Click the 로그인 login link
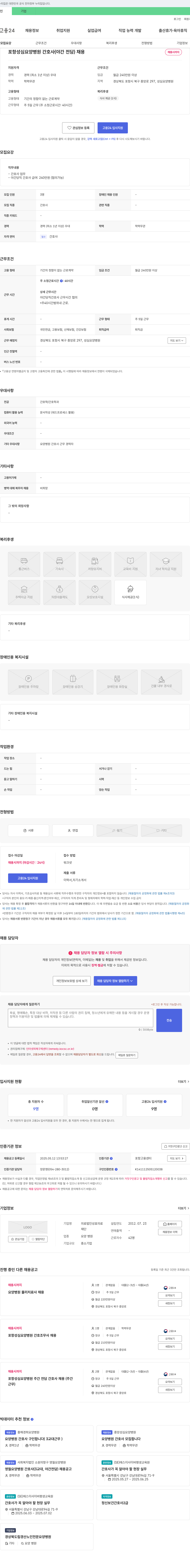The height and width of the screenshot is (1568, 190). 177,19
